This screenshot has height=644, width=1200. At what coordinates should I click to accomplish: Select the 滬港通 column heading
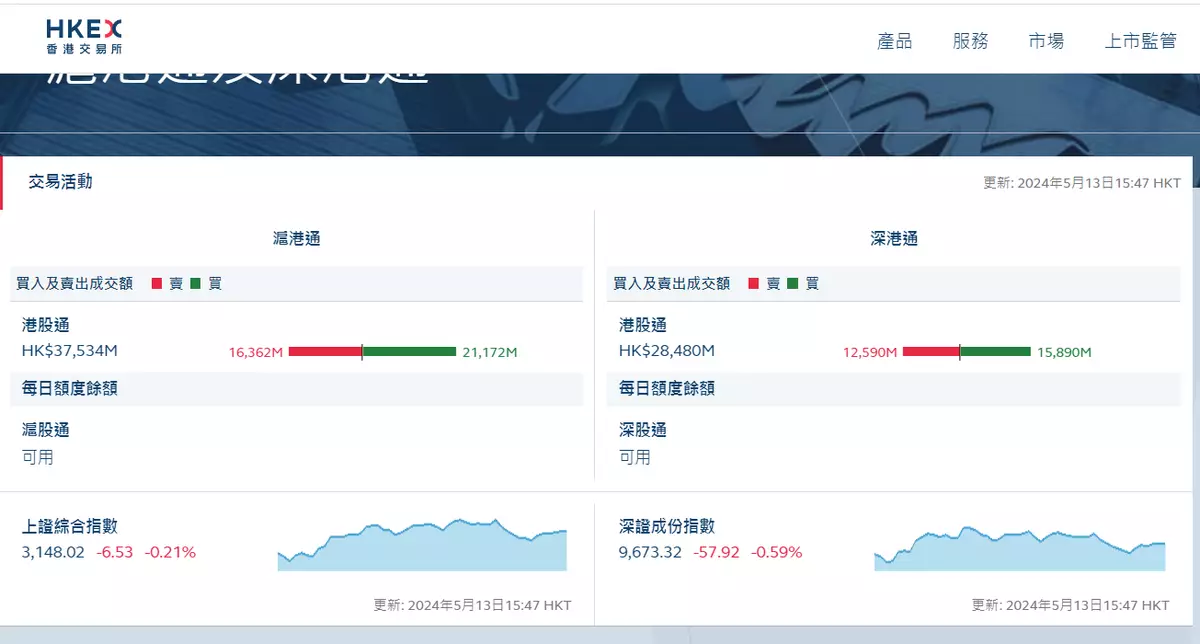(x=296, y=239)
